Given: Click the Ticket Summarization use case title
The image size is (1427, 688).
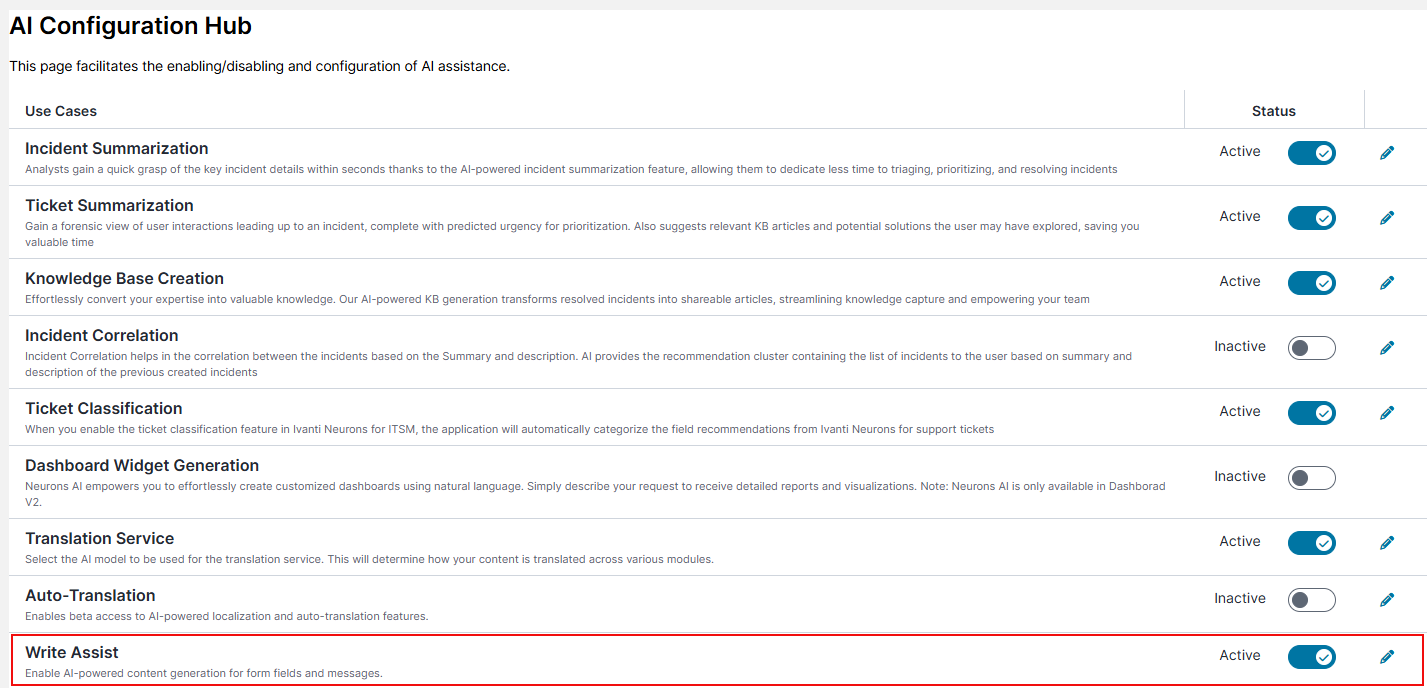Looking at the screenshot, I should pos(109,206).
